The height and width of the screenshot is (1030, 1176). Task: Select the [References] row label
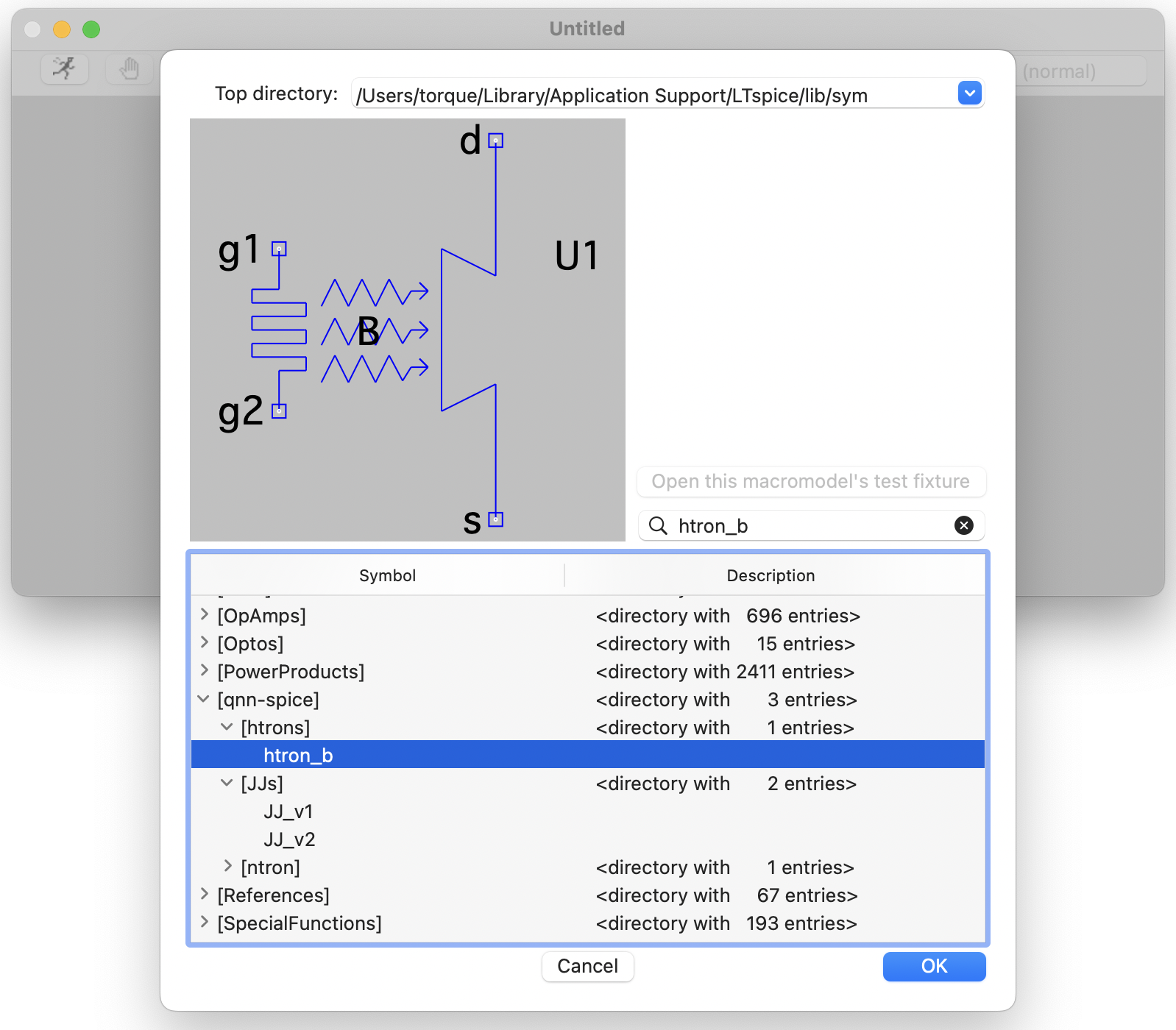click(273, 895)
